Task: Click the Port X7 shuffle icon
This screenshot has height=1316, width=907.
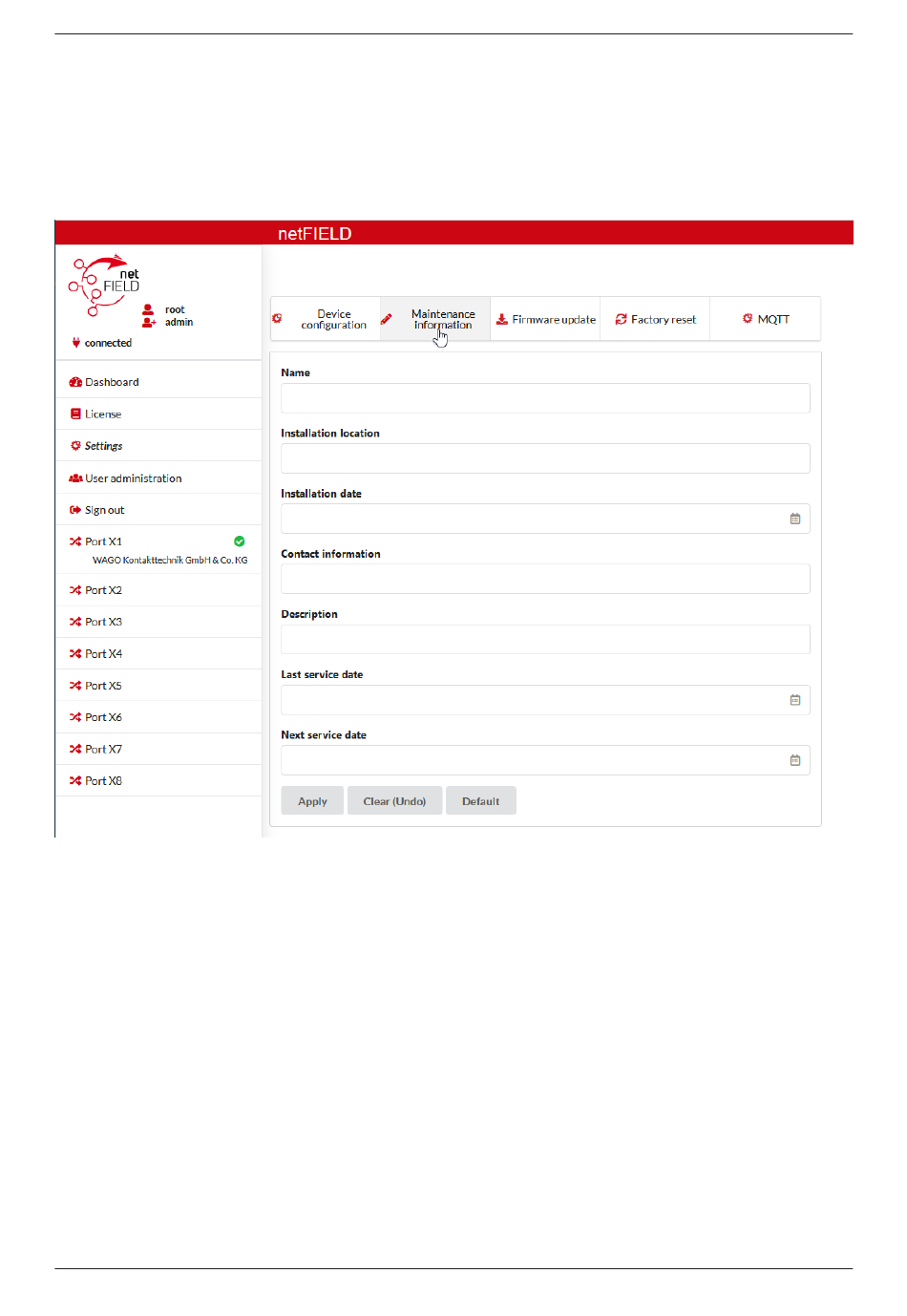Action: (75, 750)
